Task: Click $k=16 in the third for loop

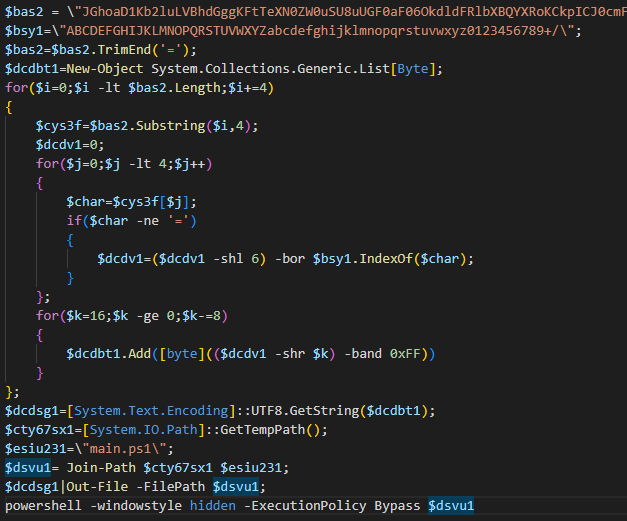Action: coord(86,316)
